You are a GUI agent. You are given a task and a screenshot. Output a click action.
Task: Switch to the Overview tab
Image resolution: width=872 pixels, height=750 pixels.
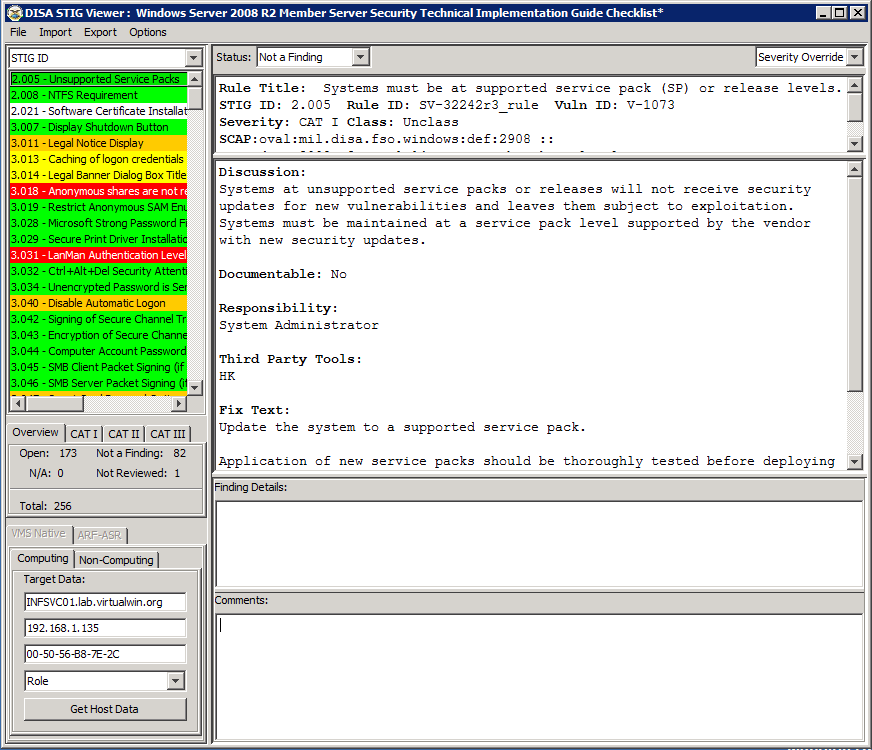pyautogui.click(x=35, y=433)
